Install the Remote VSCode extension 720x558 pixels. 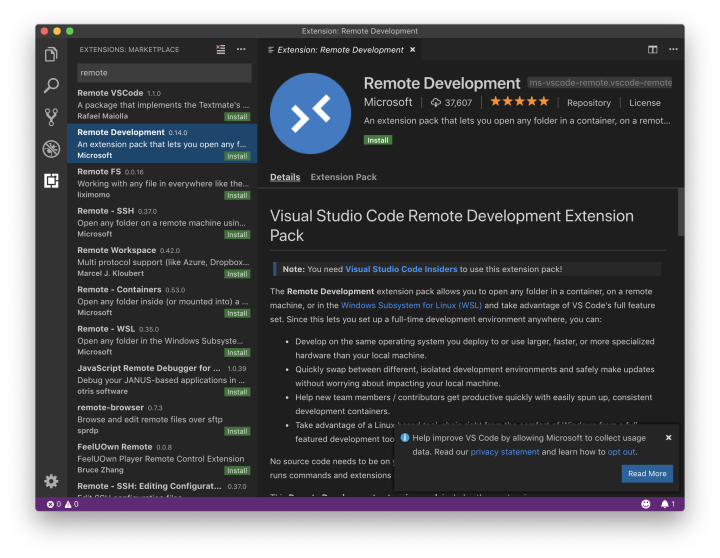click(x=237, y=117)
